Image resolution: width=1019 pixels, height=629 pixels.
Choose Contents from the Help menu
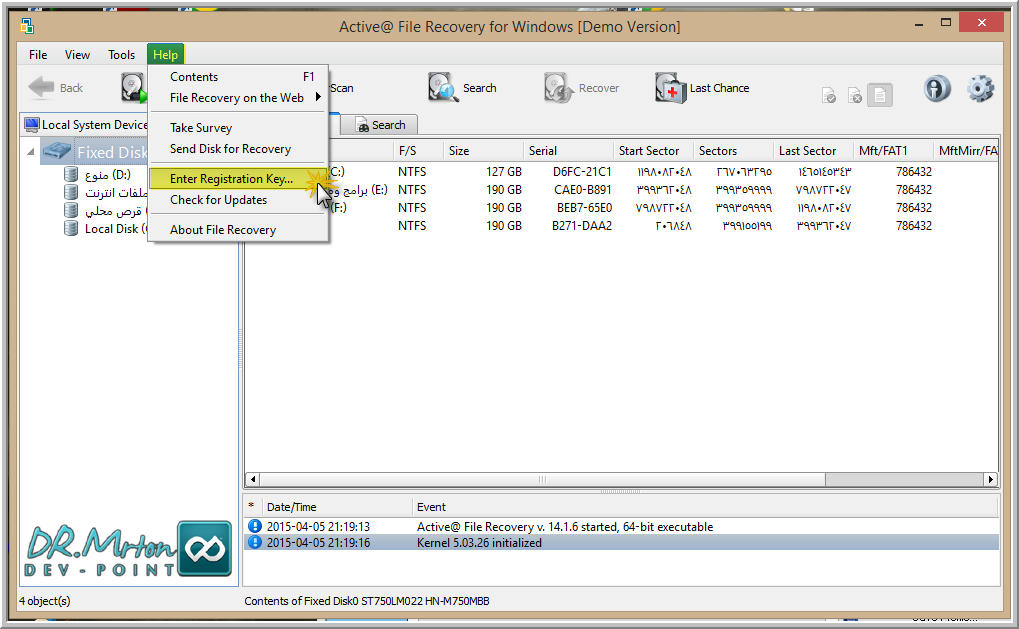(239, 77)
